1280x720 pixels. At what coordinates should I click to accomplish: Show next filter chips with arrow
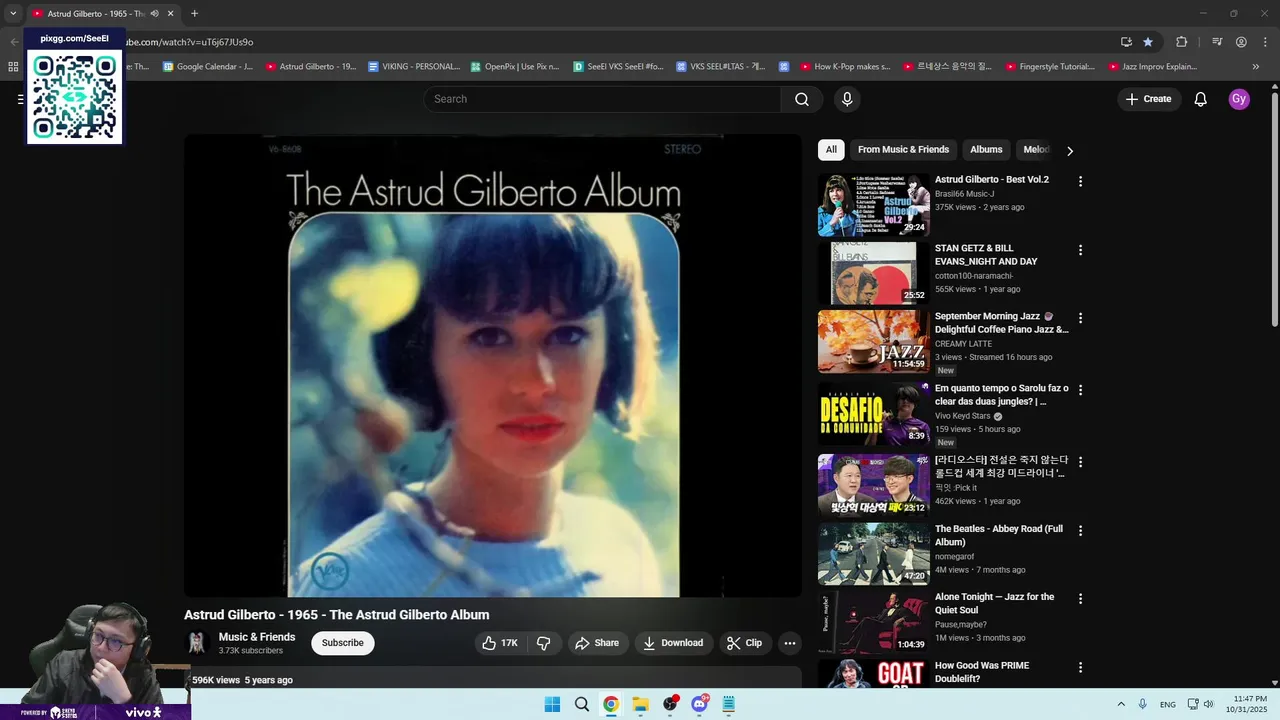click(1070, 151)
